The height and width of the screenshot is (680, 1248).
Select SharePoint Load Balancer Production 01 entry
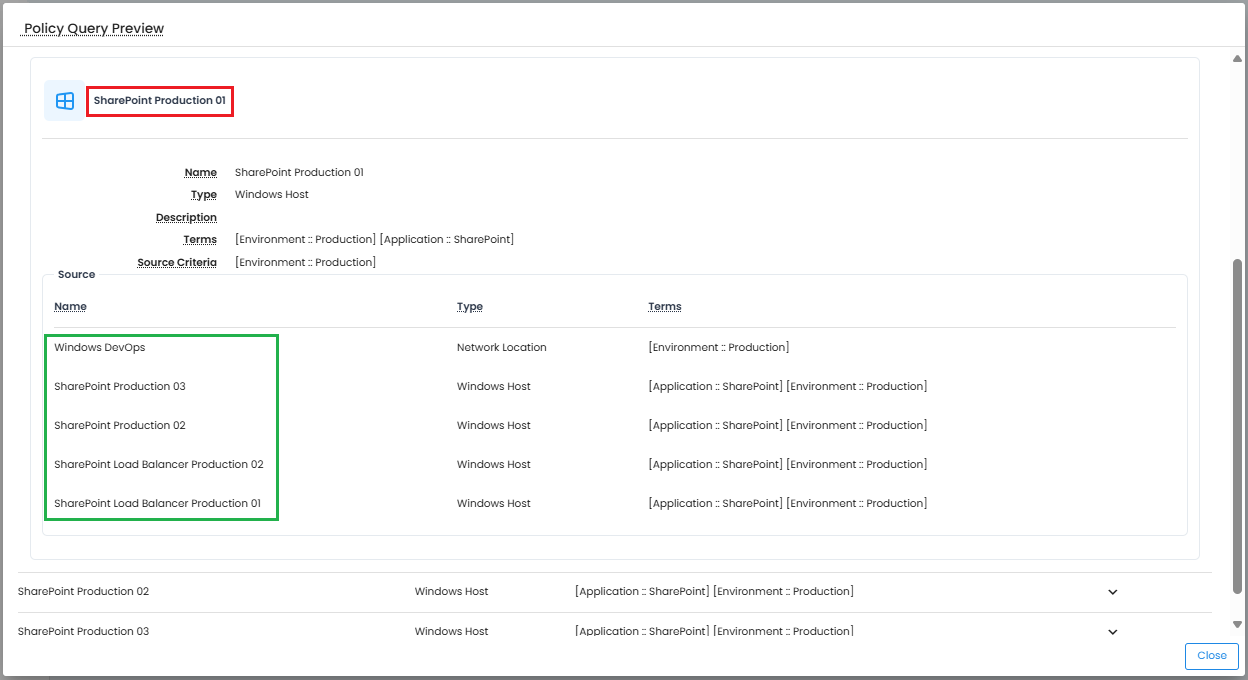pyautogui.click(x=157, y=504)
